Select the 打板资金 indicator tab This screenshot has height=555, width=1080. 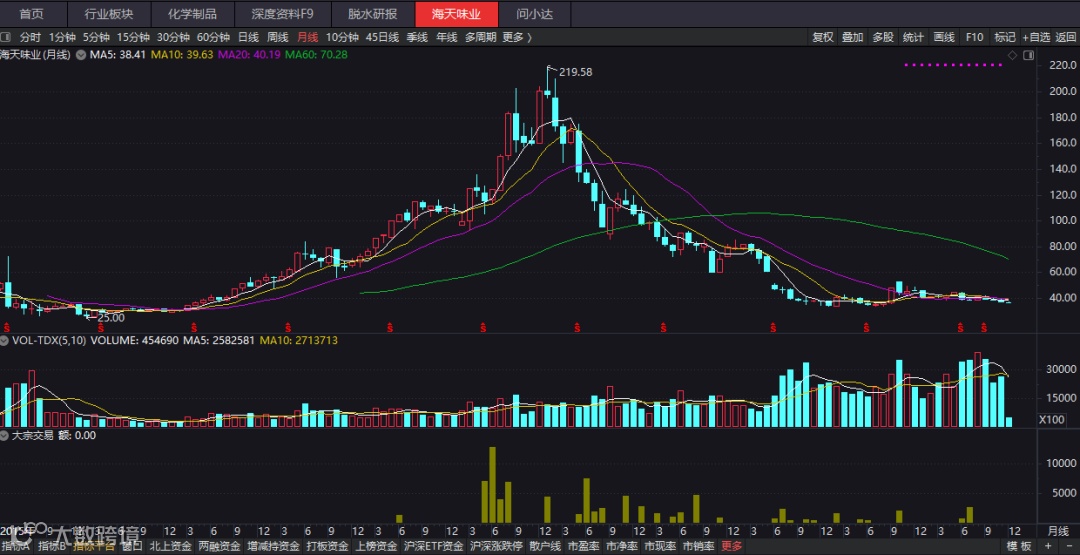[328, 547]
